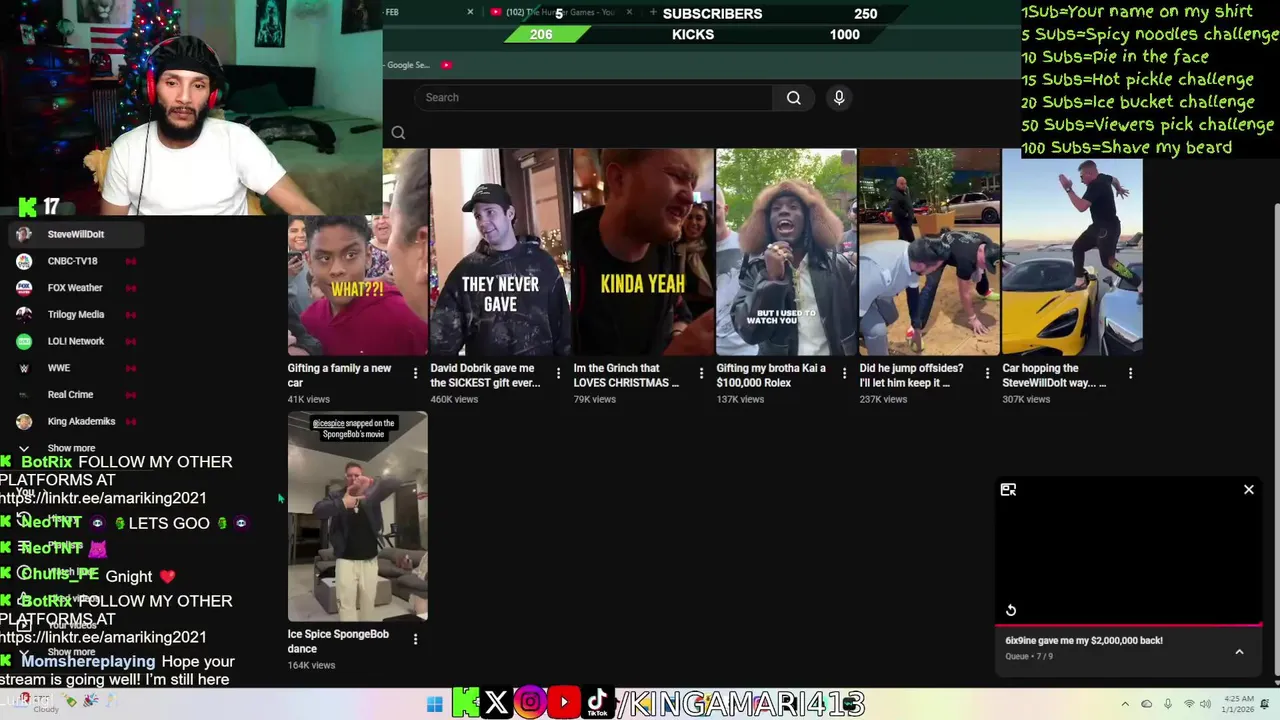This screenshot has width=1280, height=720.
Task: Click the 'Queue • 7 / 9' label
Action: [1029, 657]
